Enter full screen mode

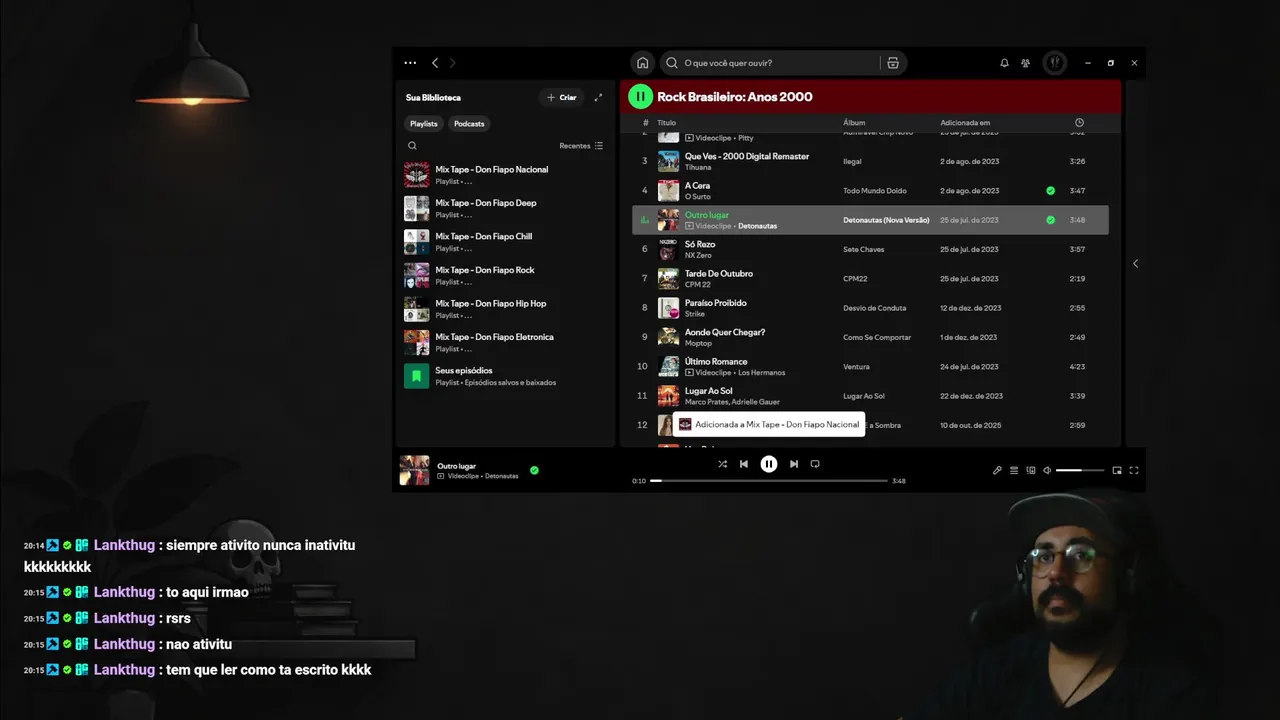pyautogui.click(x=1134, y=470)
